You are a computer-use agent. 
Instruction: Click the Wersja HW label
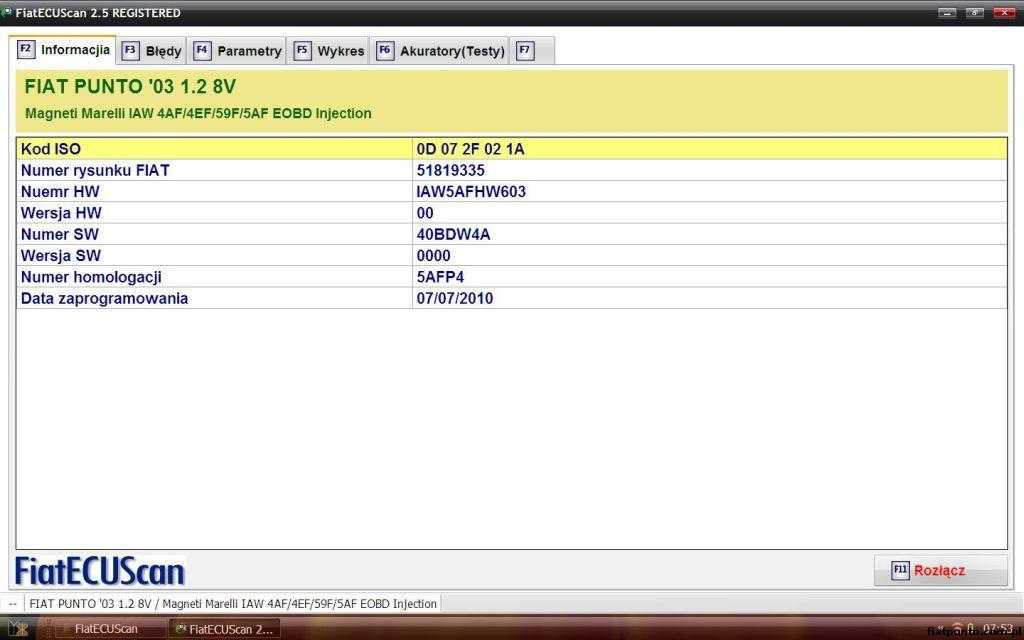pyautogui.click(x=61, y=213)
